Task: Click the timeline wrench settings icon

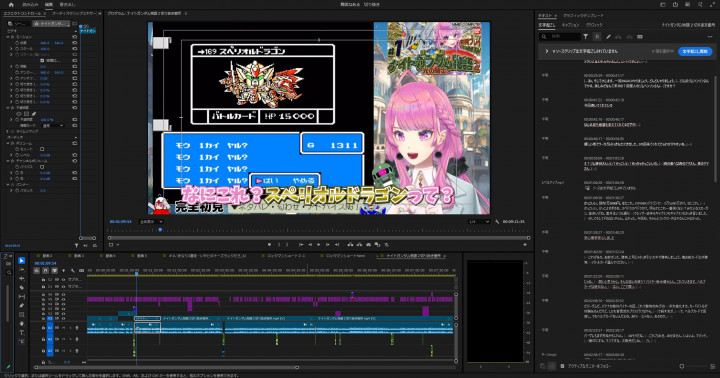Action: [x=73, y=271]
